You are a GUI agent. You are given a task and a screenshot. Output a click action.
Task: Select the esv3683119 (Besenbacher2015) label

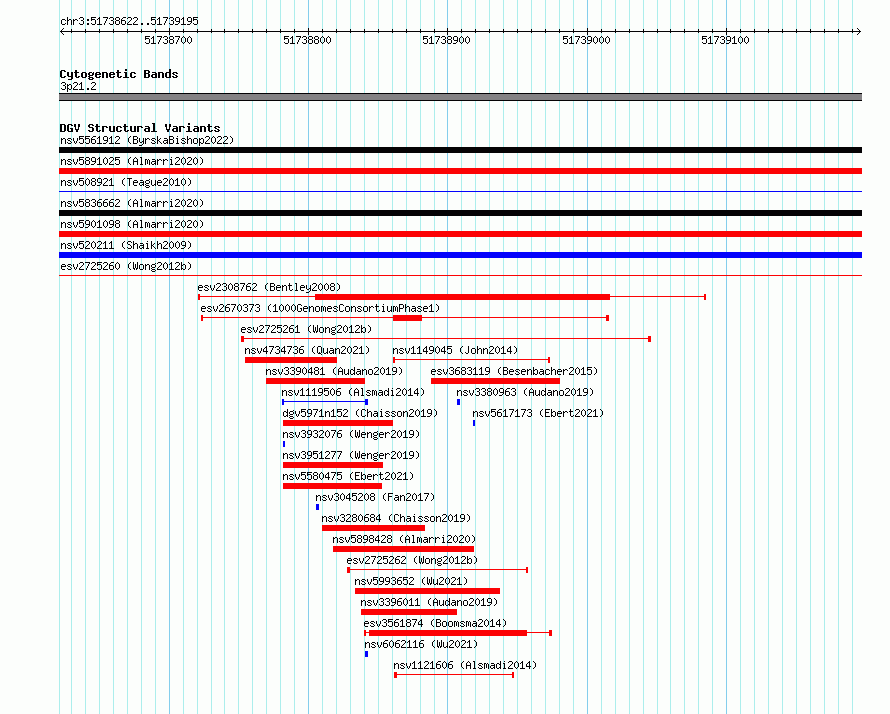[x=514, y=371]
